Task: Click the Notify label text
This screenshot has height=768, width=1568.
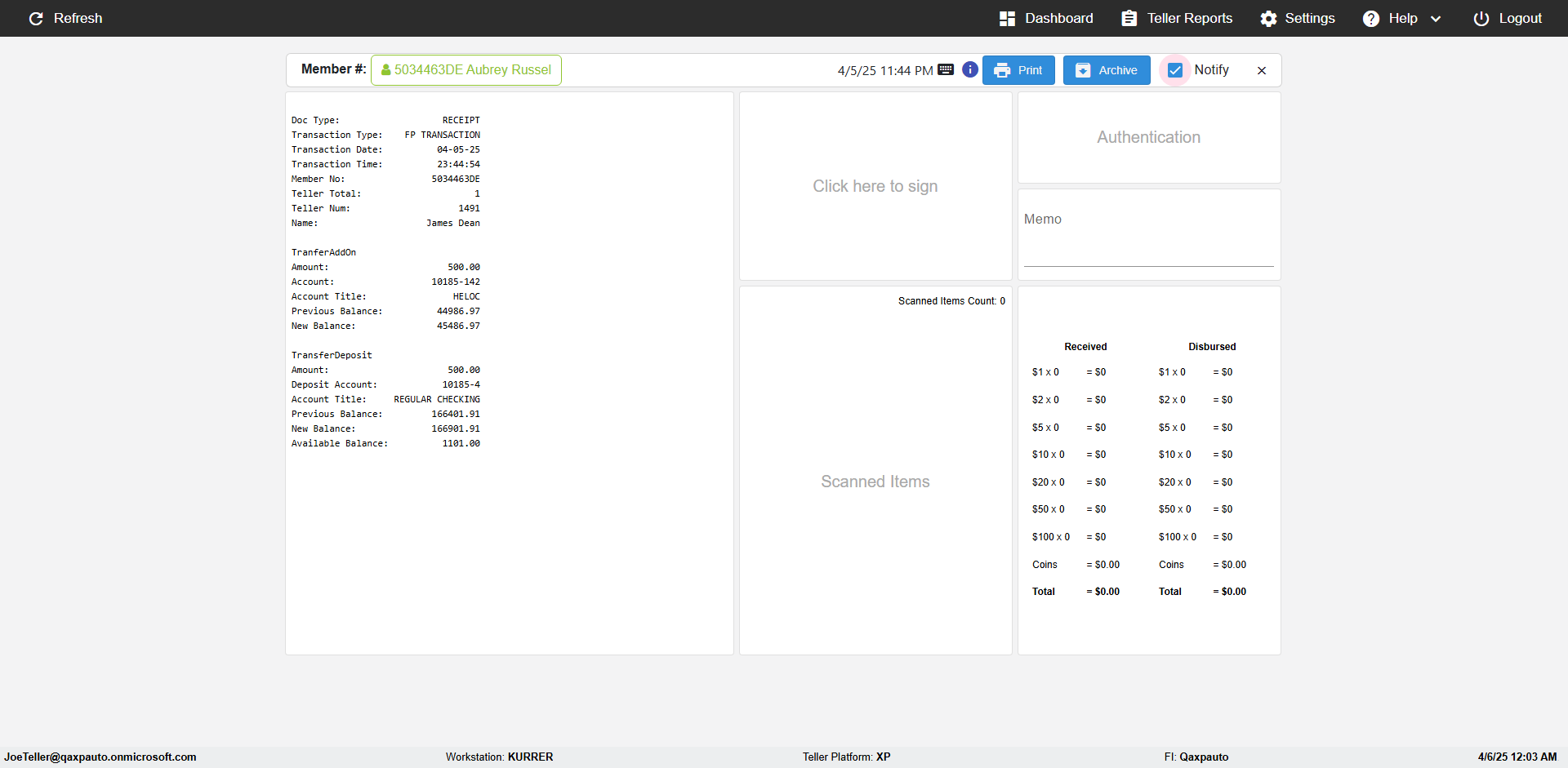Action: click(1211, 70)
